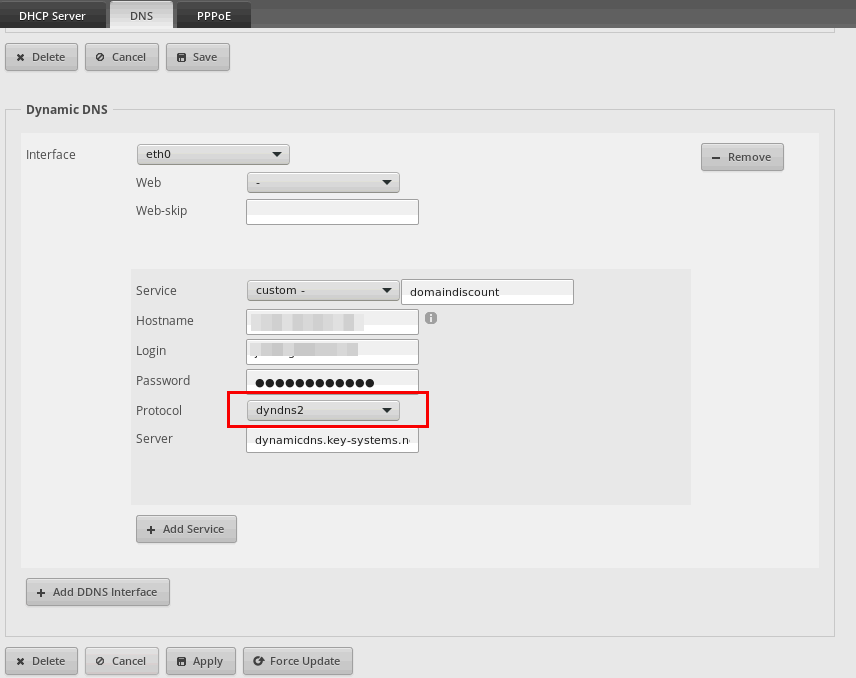This screenshot has width=856, height=678.
Task: Expand the Protocol dyndns2 dropdown
Action: 323,410
